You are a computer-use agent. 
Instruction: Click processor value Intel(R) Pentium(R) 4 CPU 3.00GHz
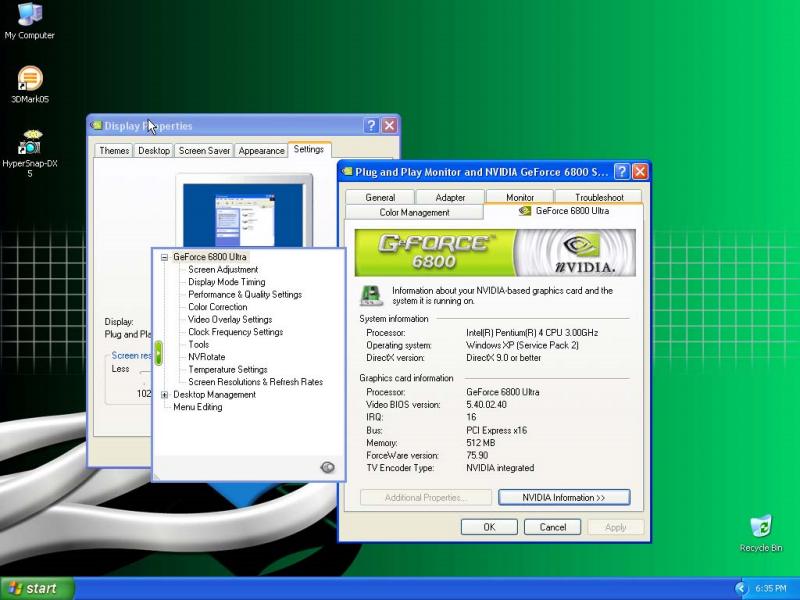click(532, 333)
